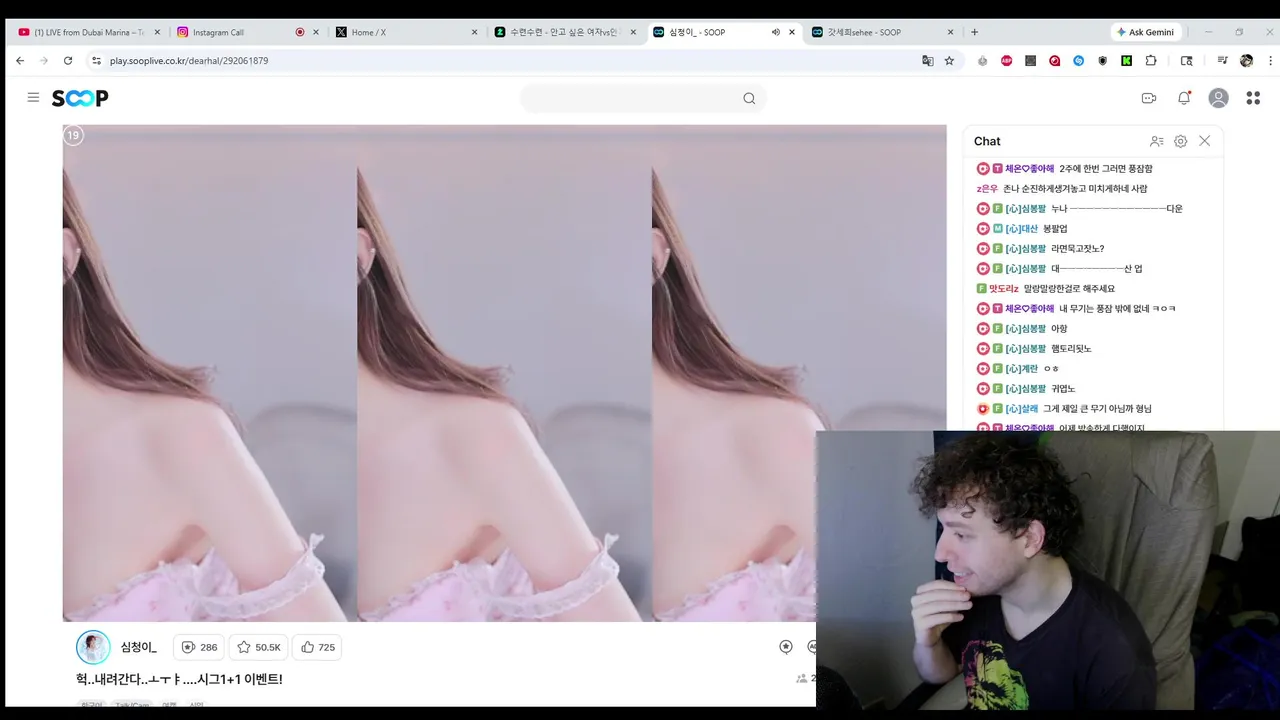Click the browser back arrow

(x=20, y=61)
